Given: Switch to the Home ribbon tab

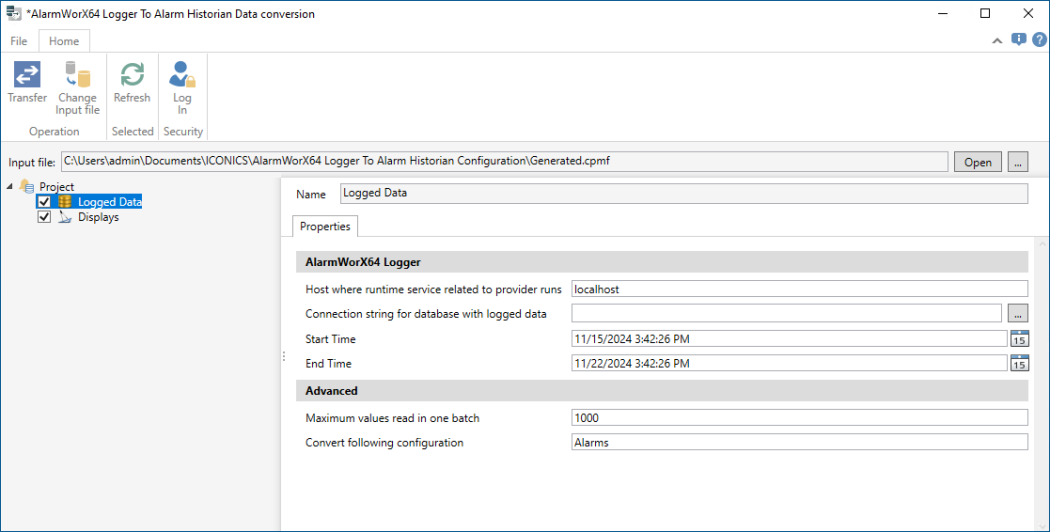Looking at the screenshot, I should tap(64, 41).
